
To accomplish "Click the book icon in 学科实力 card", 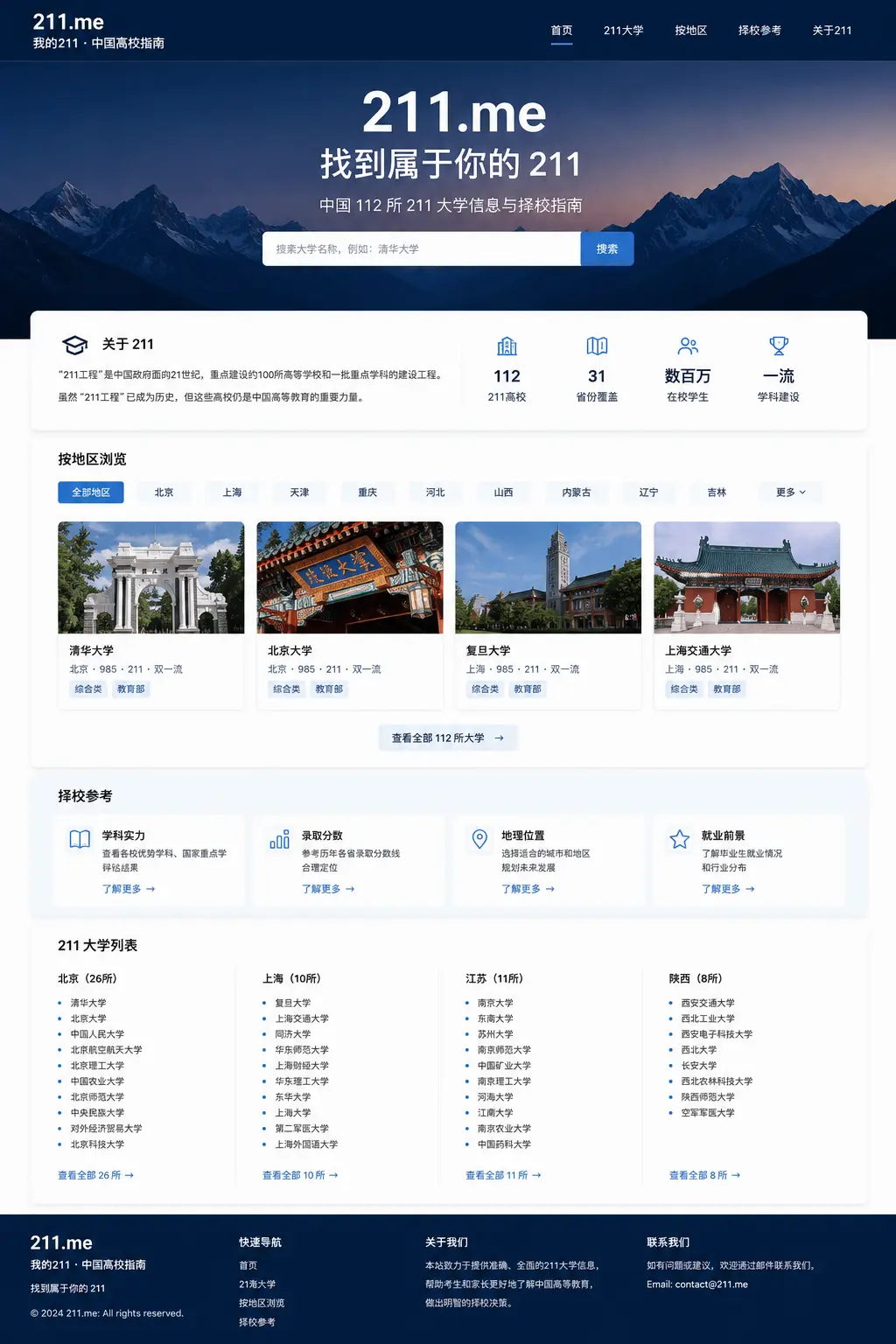I will pos(80,839).
